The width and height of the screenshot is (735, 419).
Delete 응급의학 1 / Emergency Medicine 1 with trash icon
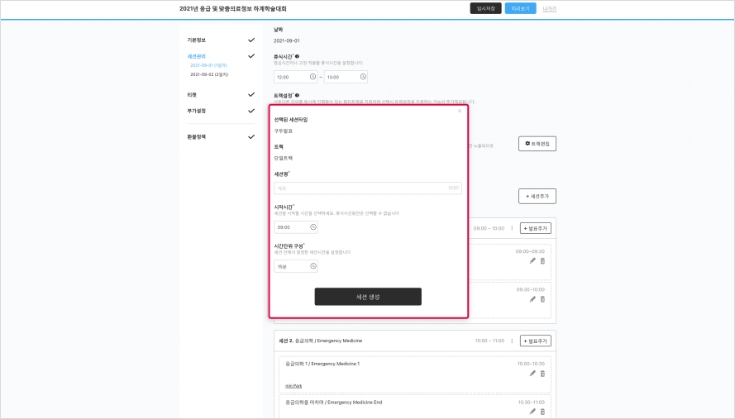pyautogui.click(x=543, y=373)
